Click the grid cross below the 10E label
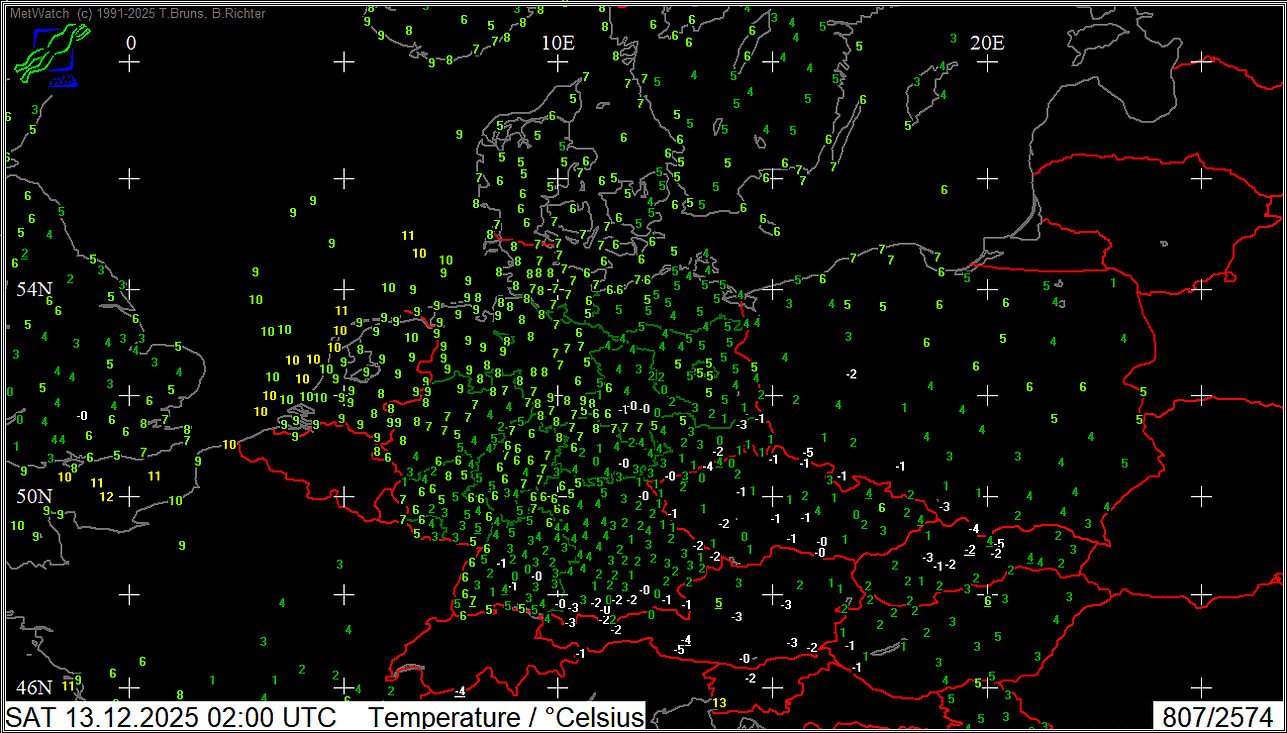Screen dimensions: 1287x733 tap(558, 63)
